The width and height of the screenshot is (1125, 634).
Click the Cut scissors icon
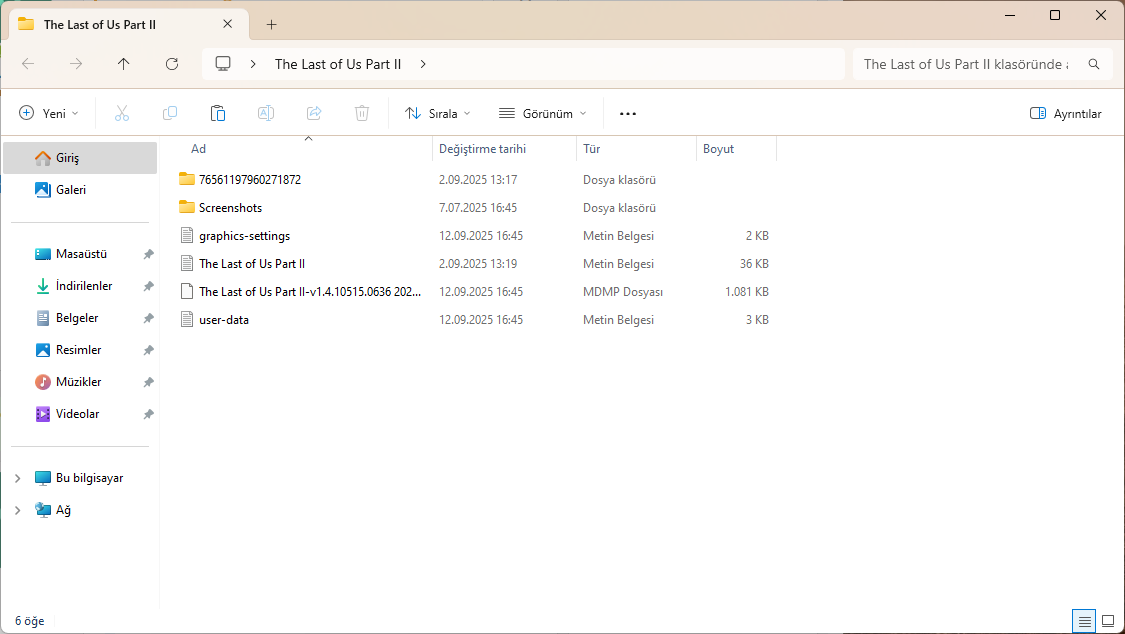(122, 113)
